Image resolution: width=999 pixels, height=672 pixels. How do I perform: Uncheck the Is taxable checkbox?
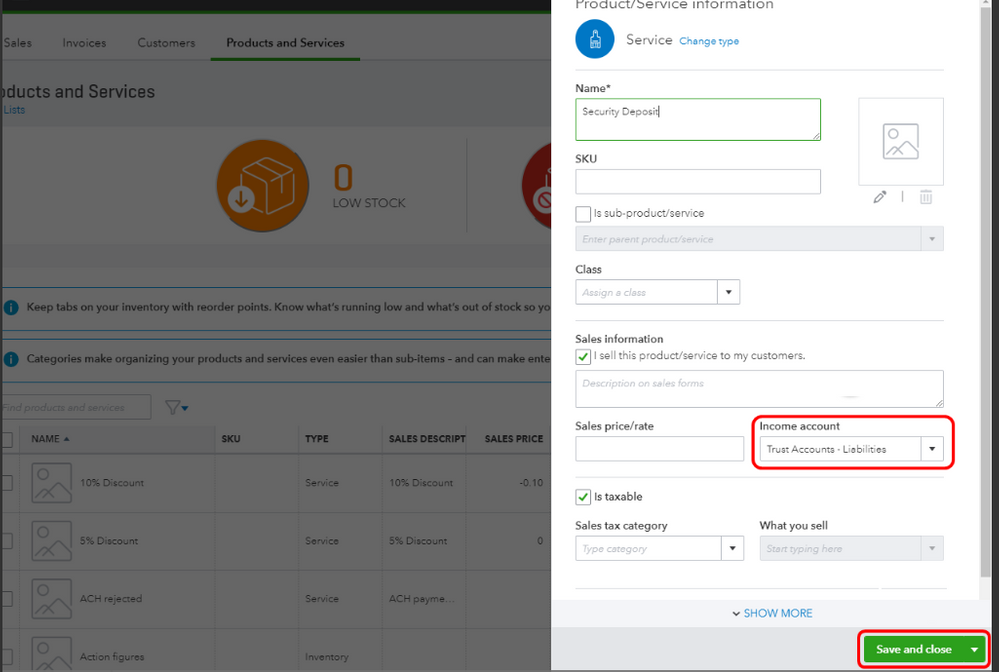point(583,497)
